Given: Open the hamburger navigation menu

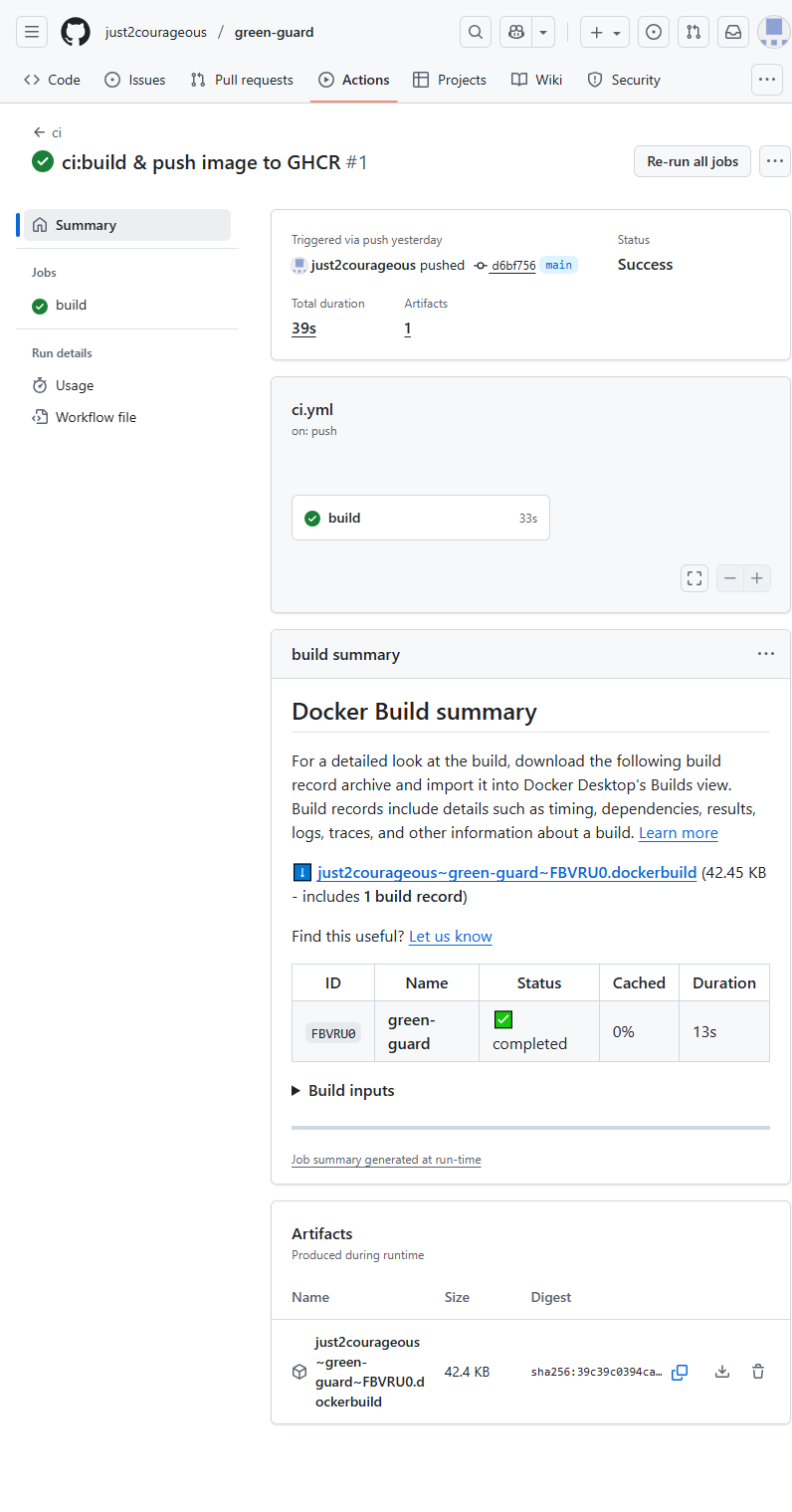Looking at the screenshot, I should pos(32,32).
